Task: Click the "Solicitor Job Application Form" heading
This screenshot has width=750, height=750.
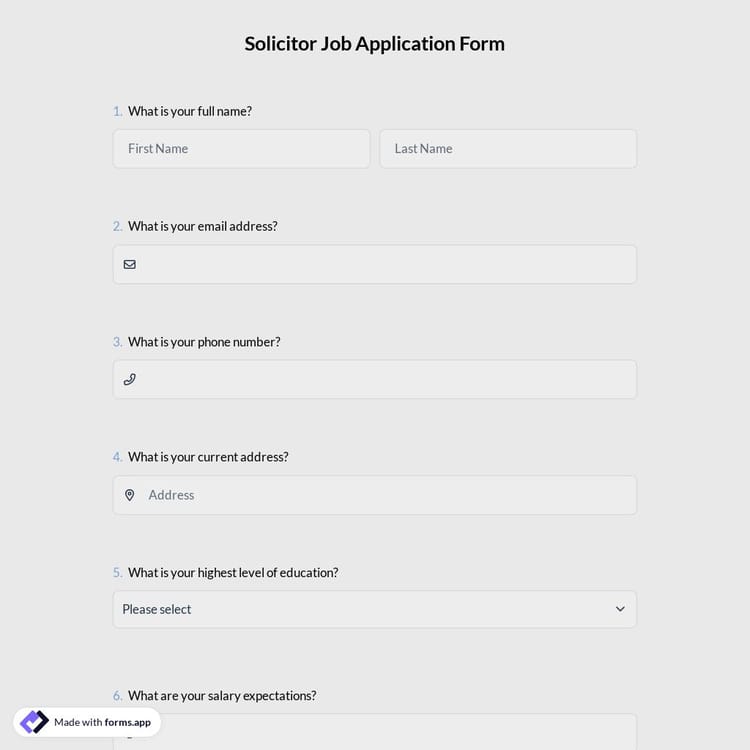Action: tap(375, 44)
